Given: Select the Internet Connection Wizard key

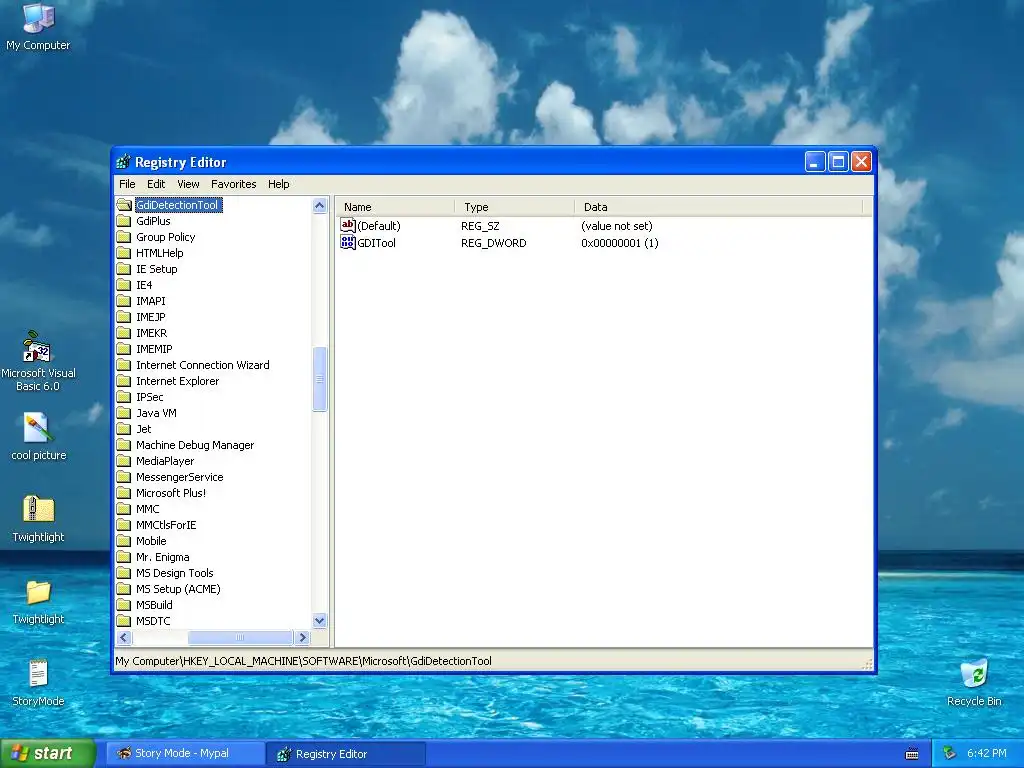Looking at the screenshot, I should pos(202,365).
